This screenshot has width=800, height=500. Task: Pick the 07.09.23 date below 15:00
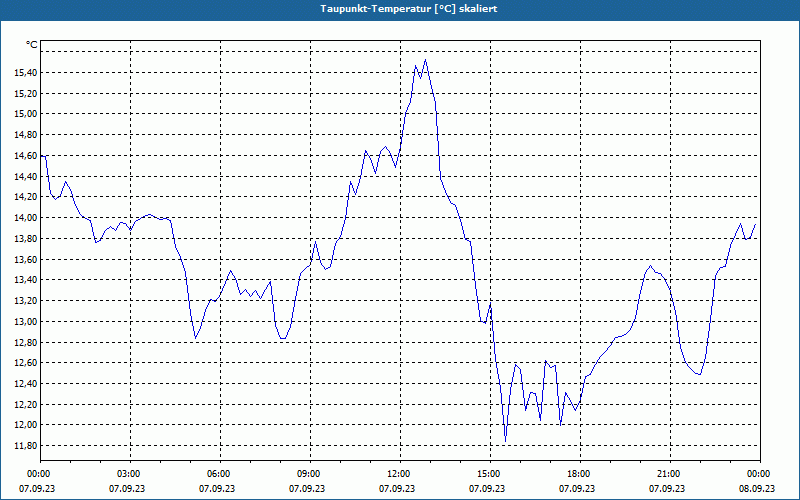(x=487, y=488)
